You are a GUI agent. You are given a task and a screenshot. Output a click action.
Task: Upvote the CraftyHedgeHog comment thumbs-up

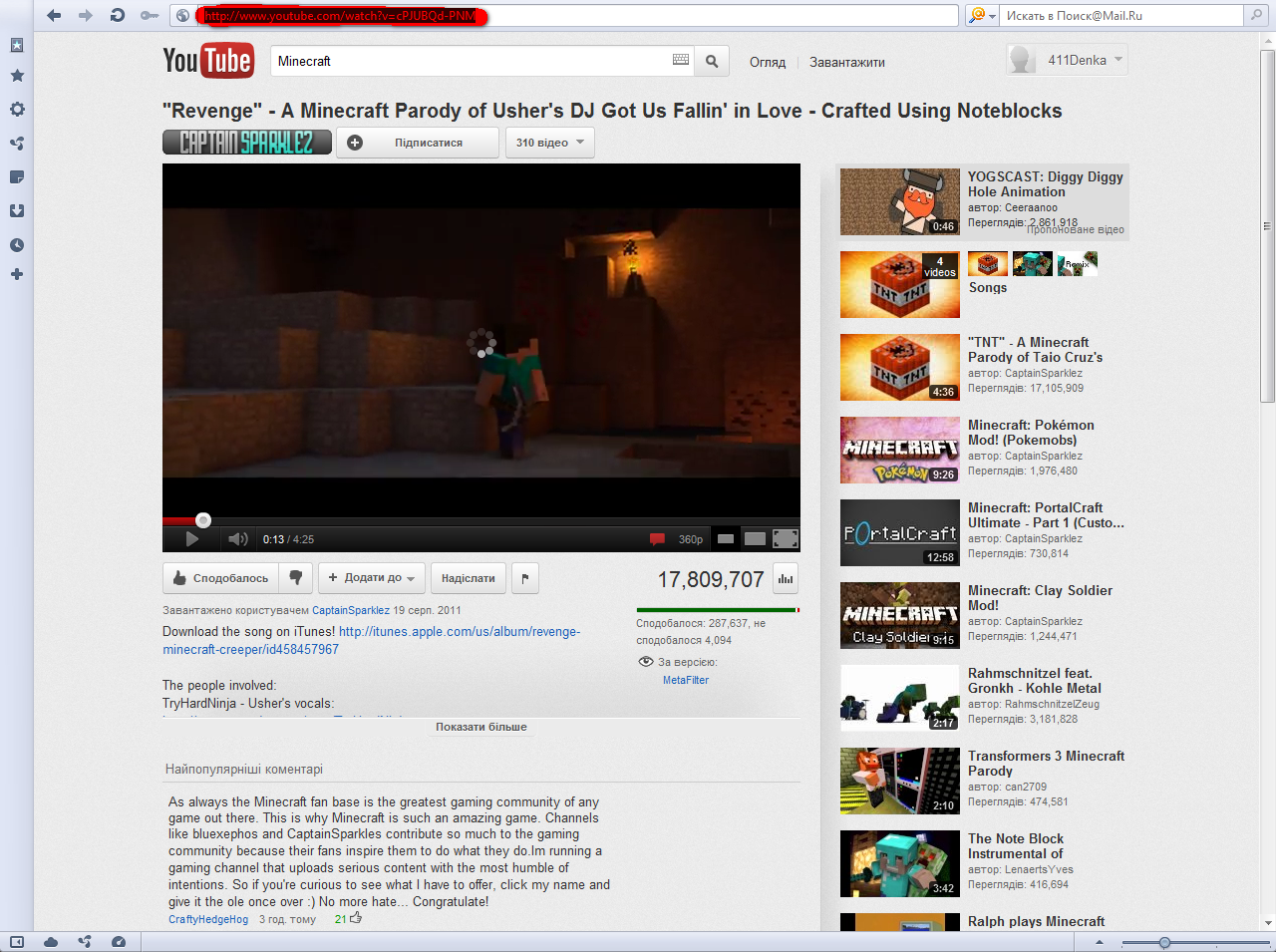[356, 918]
